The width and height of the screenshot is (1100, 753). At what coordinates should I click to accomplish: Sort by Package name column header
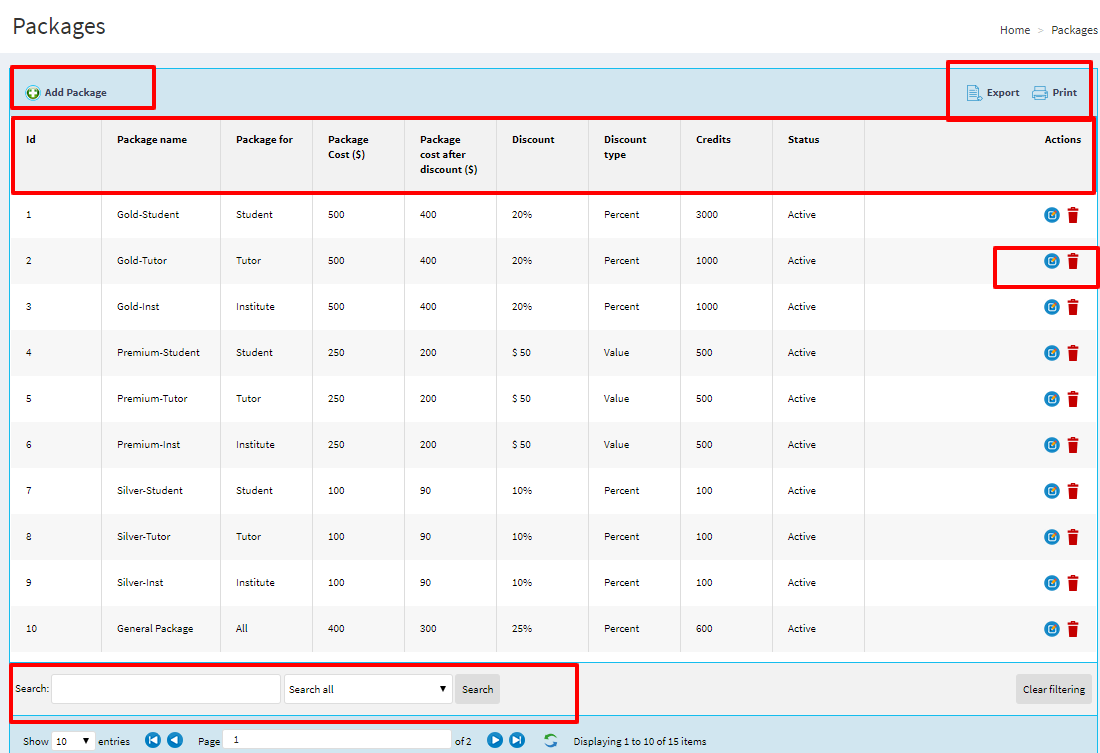coord(152,140)
